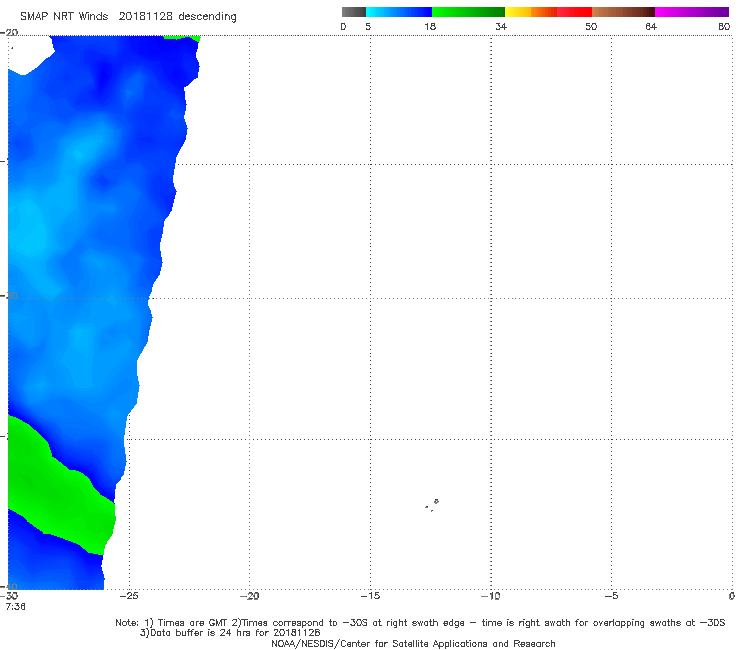Screen dimensions: 740x650
Task: Click the yellow-red 34-50 segment of the color bar
Action: pos(548,12)
